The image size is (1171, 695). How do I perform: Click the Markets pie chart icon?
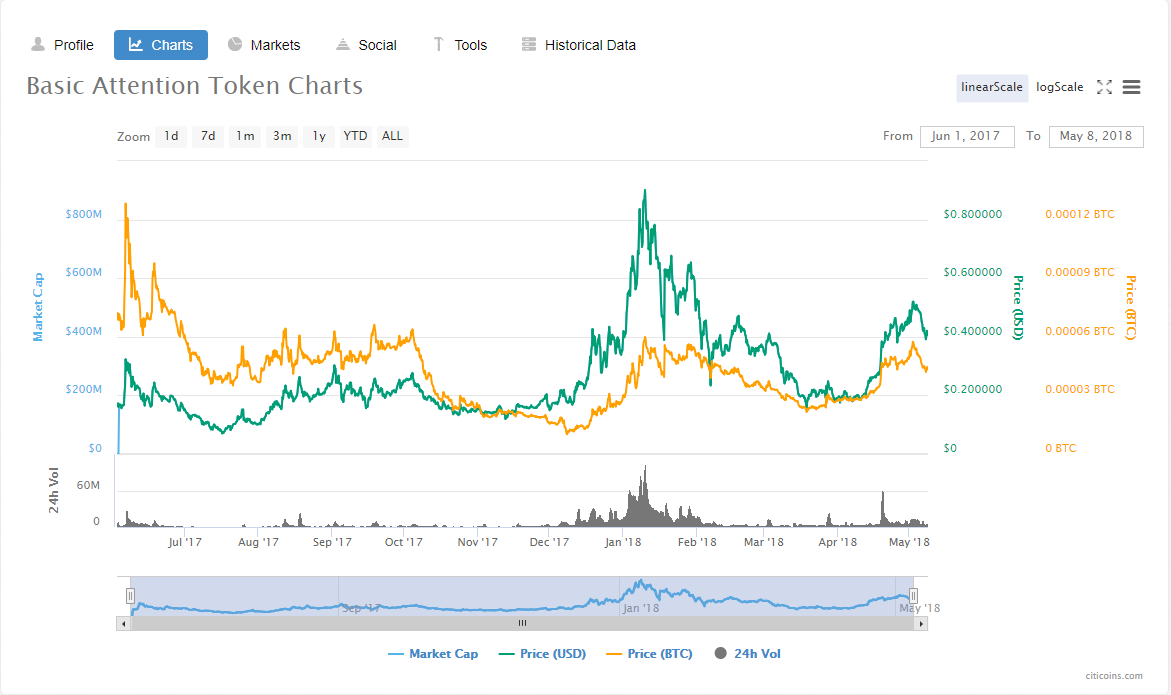[234, 44]
